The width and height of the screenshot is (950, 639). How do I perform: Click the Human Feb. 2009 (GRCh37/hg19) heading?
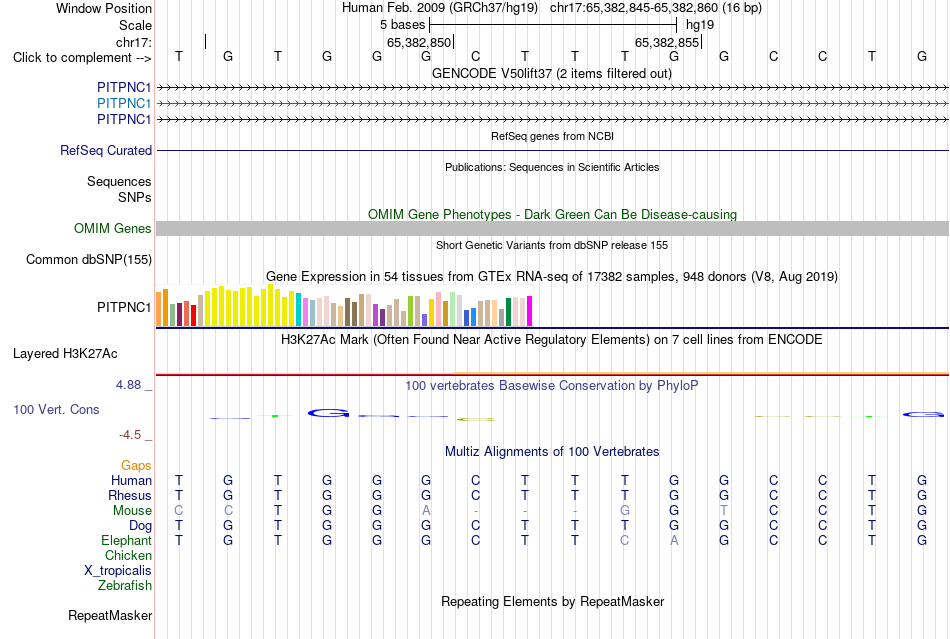[440, 8]
